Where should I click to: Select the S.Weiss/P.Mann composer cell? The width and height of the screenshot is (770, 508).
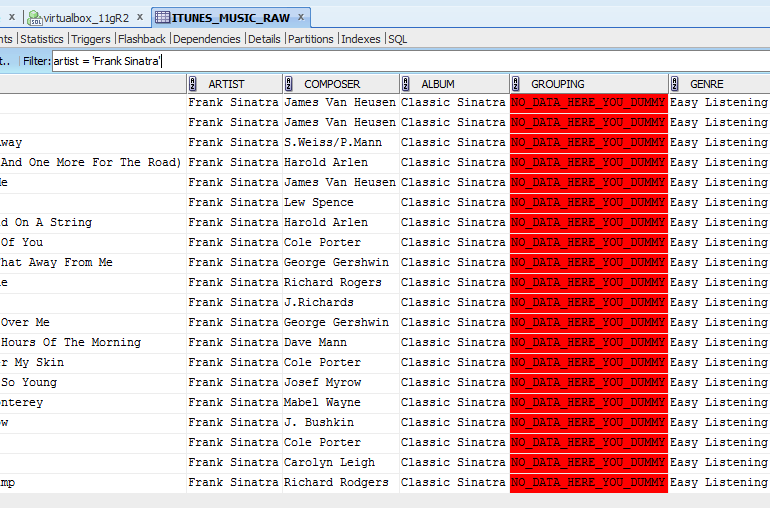click(341, 142)
